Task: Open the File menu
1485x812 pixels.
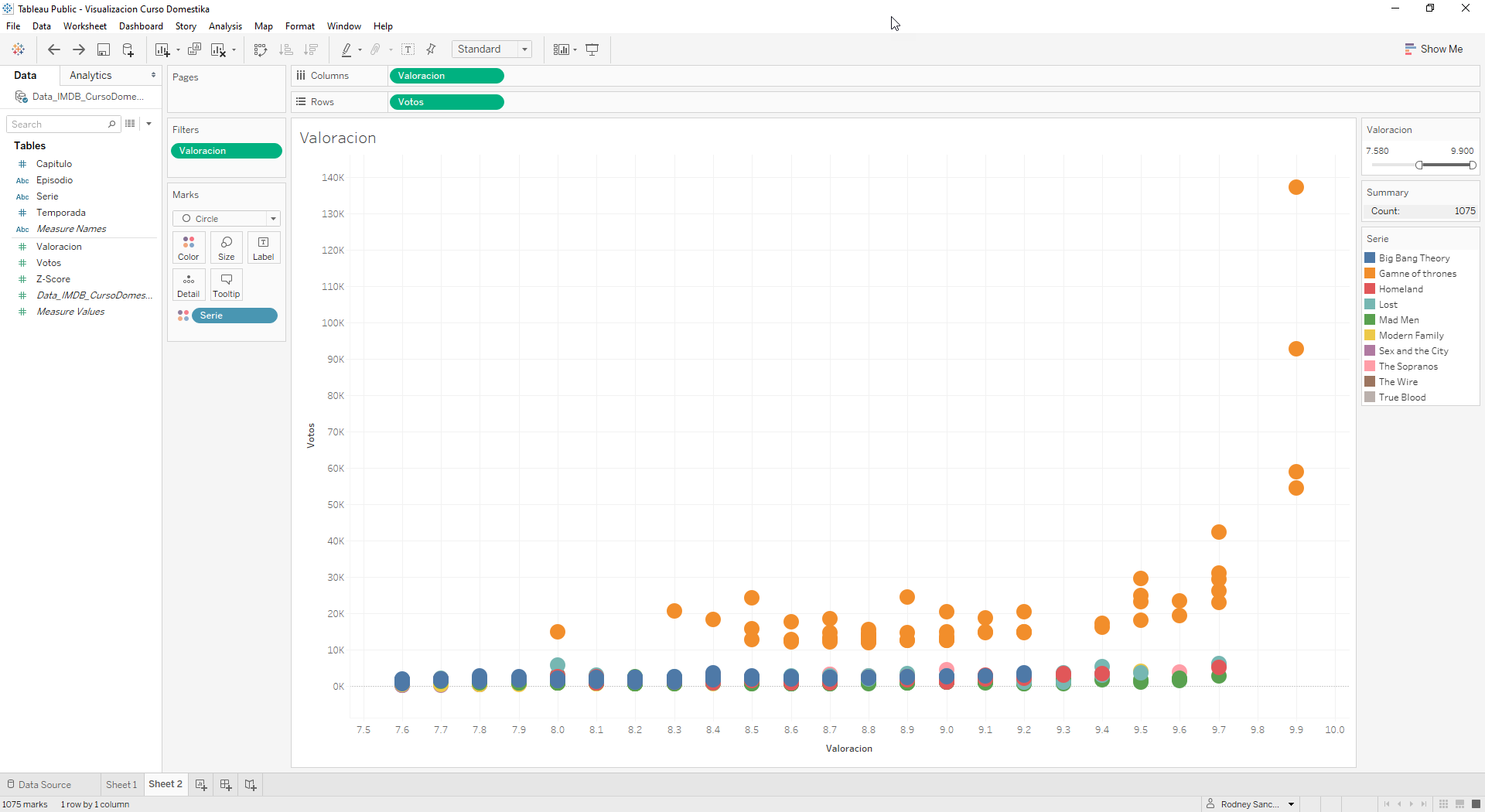Action: [x=13, y=26]
